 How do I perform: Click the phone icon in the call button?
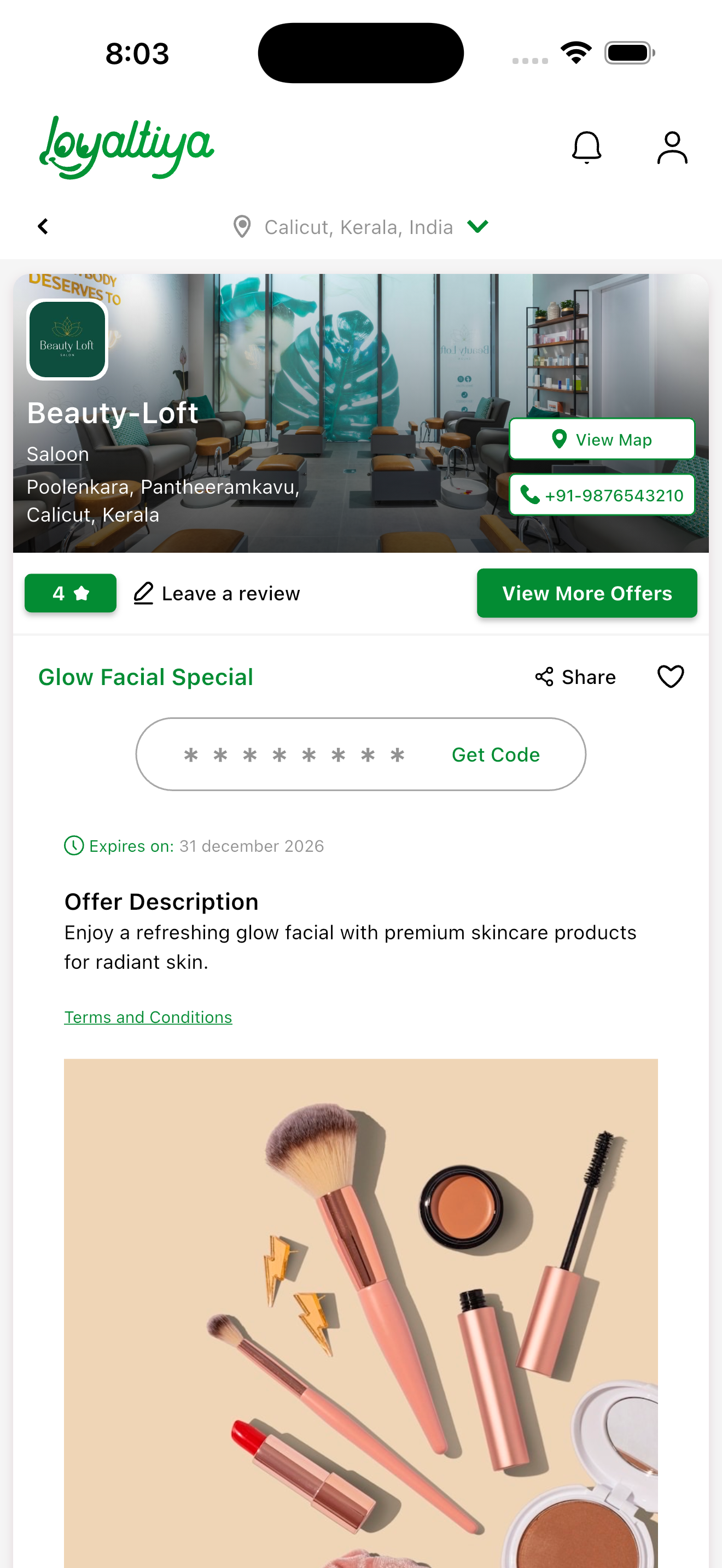tap(529, 495)
